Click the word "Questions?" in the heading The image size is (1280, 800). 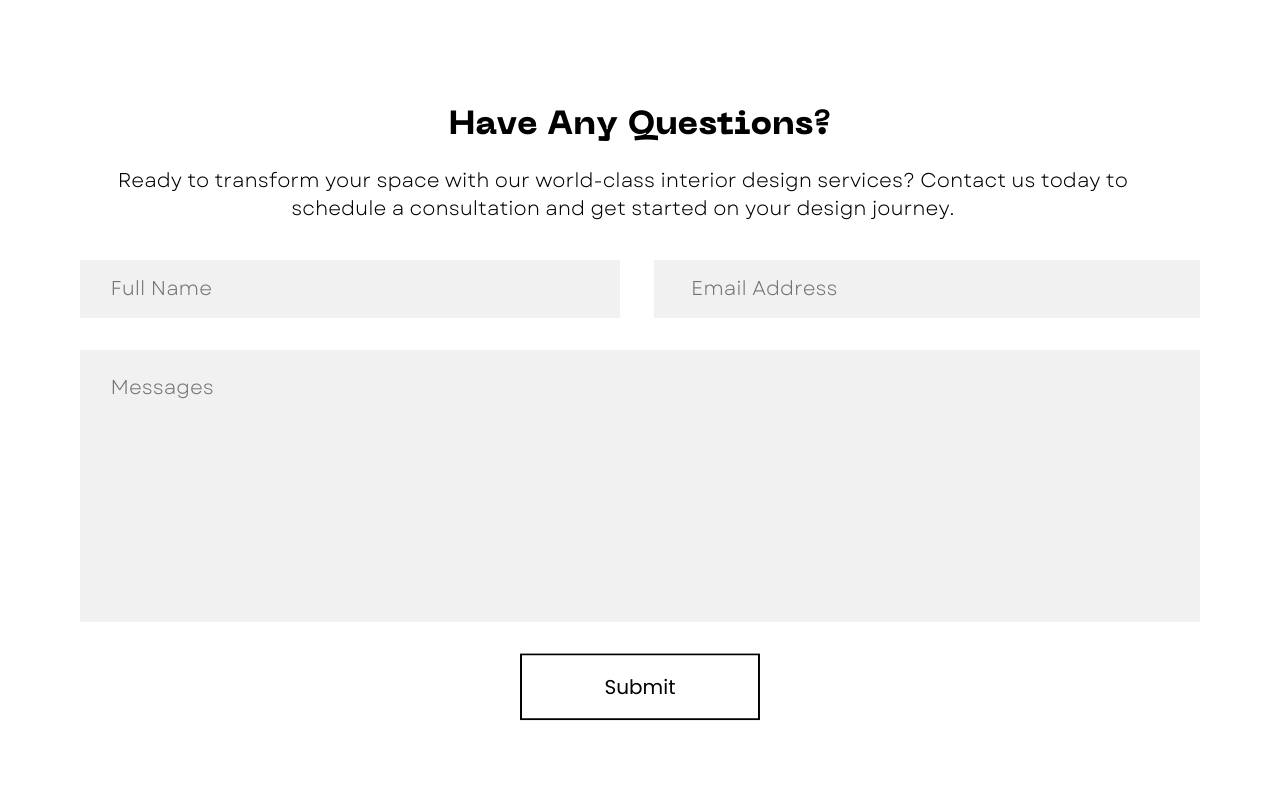tap(730, 123)
